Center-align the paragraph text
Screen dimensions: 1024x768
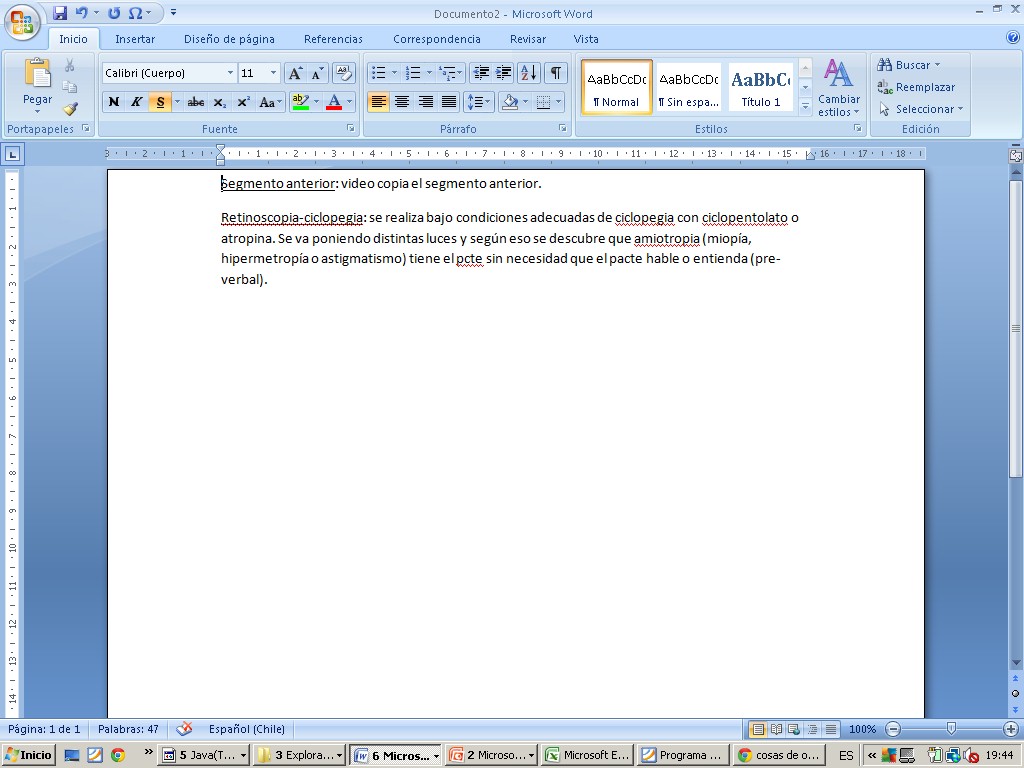point(402,102)
